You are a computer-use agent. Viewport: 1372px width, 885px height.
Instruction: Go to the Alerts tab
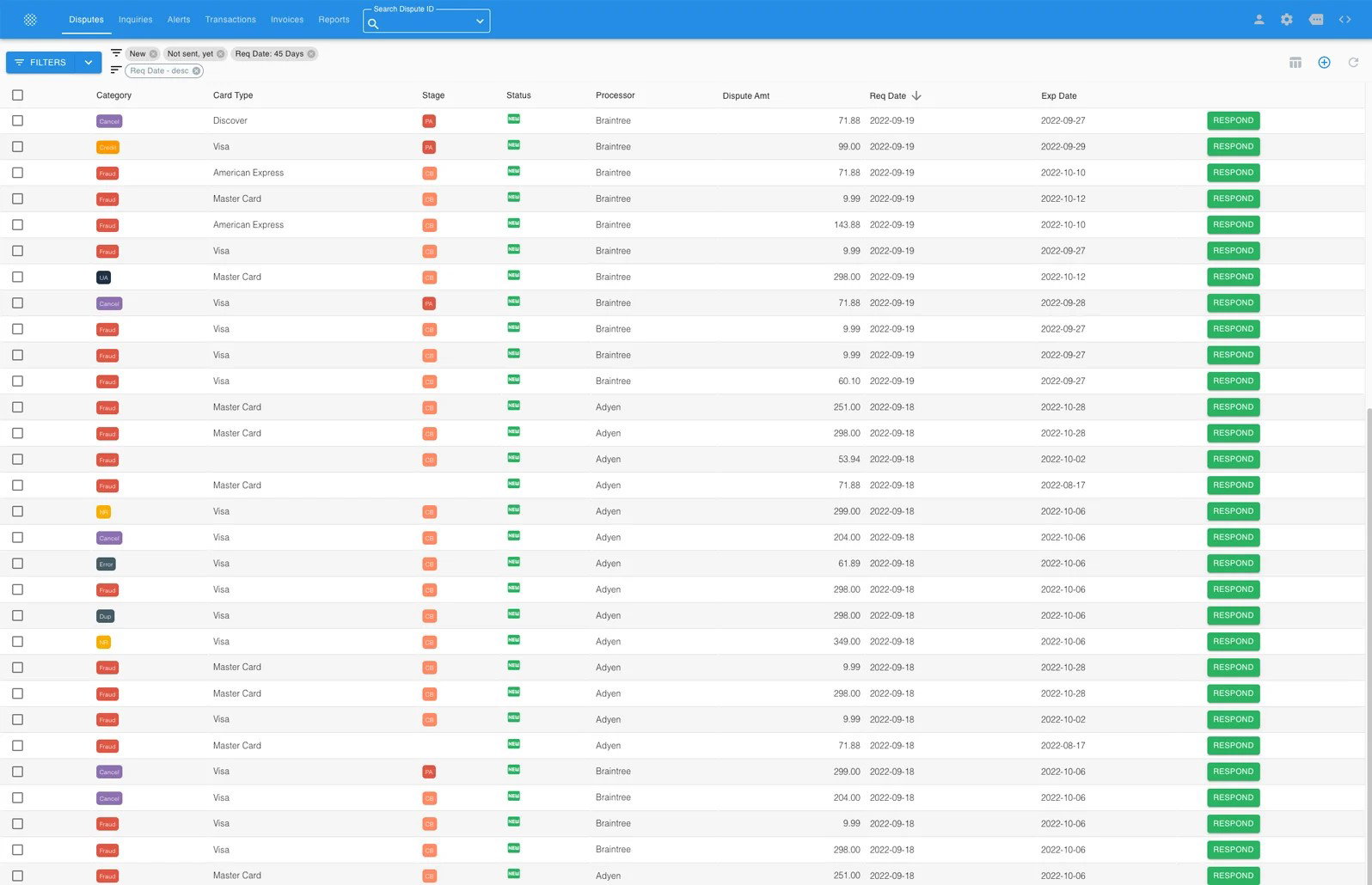coord(179,20)
